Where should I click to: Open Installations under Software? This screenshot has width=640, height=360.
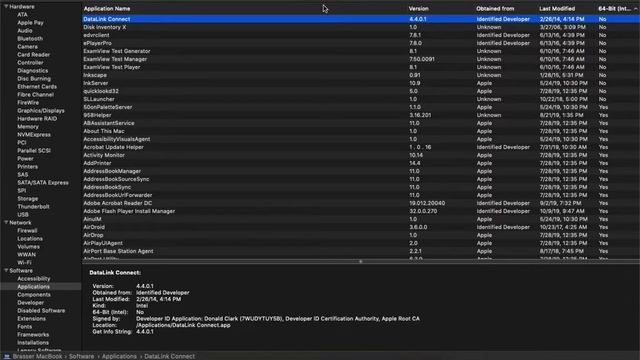tap(33, 343)
